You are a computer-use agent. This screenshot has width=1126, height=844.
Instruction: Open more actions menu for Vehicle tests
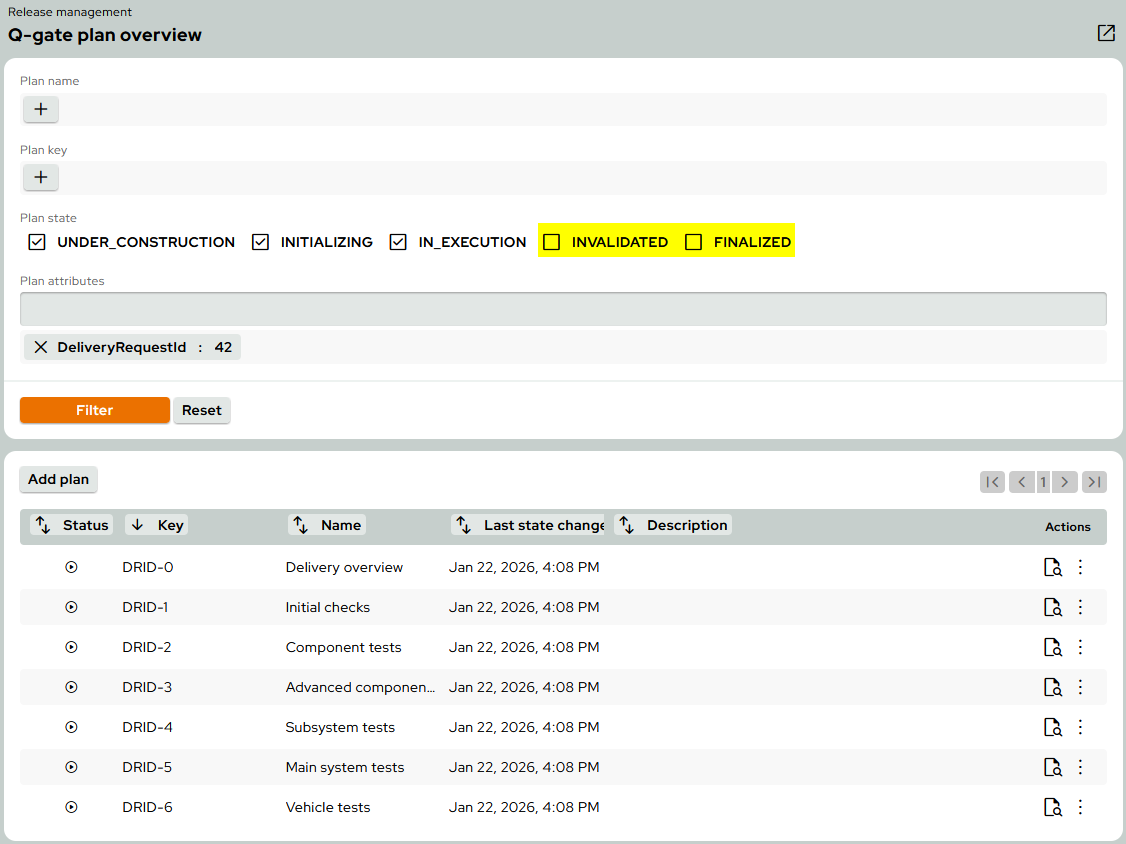coord(1080,807)
